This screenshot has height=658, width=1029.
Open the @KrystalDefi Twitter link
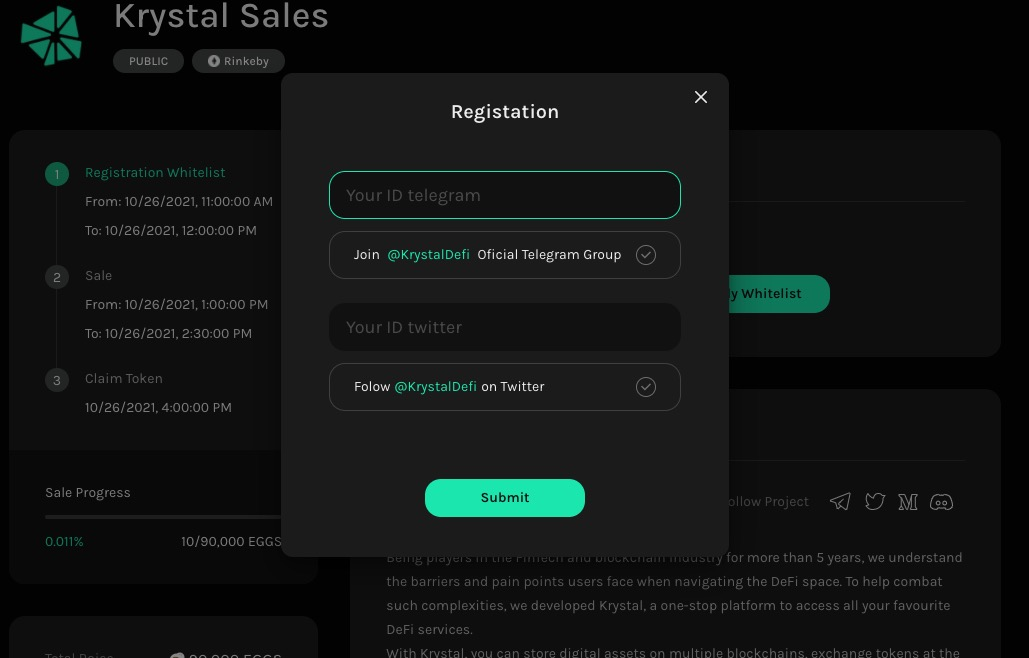[x=435, y=387]
